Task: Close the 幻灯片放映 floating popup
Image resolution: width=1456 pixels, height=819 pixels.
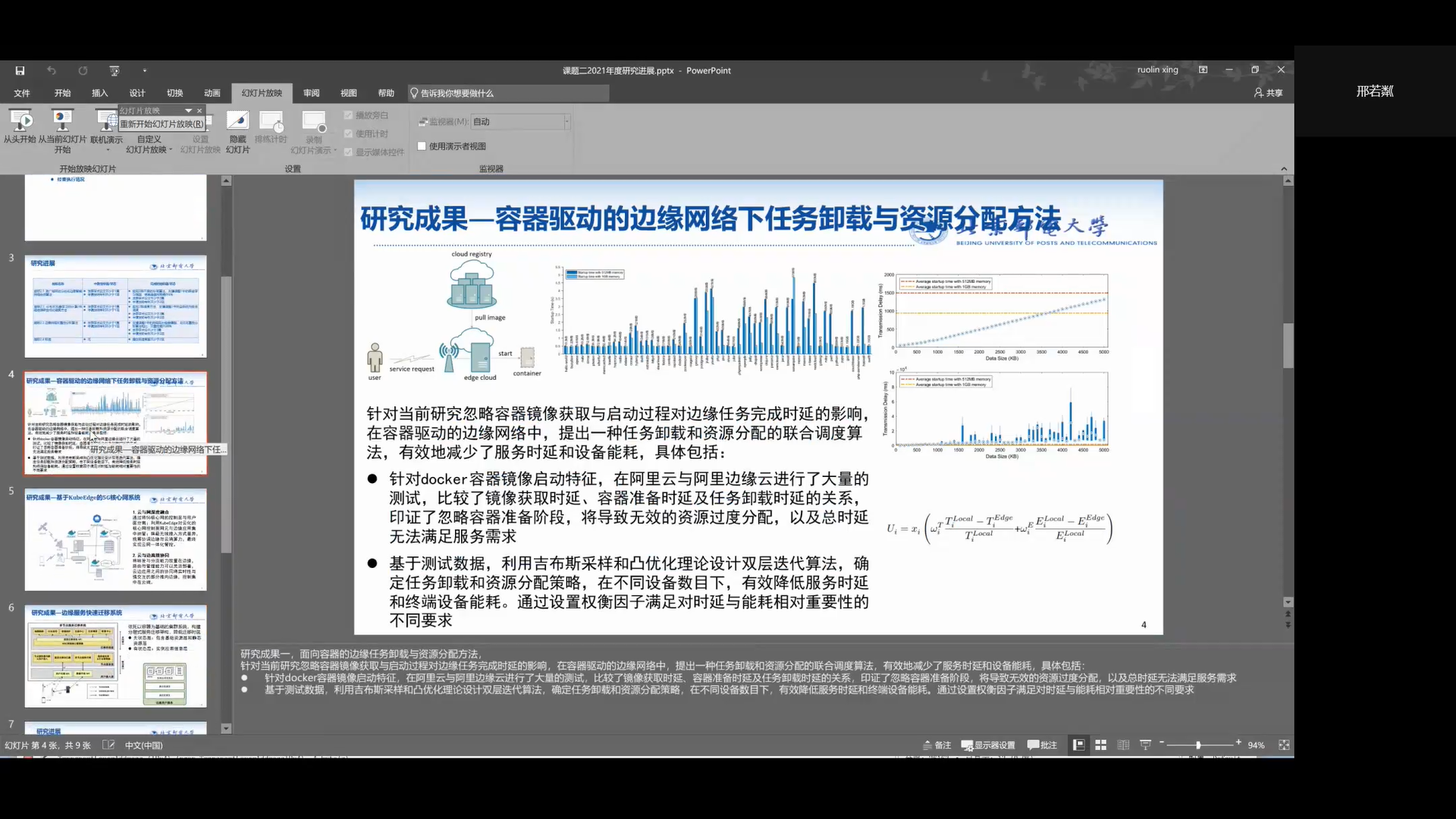Action: [199, 111]
